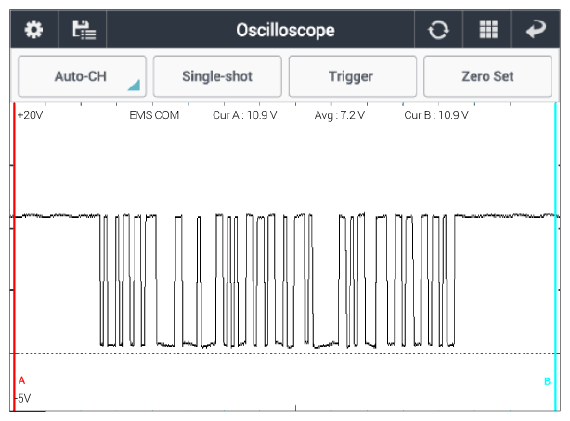Viewport: 570px width, 421px height.
Task: Click the Zero Set button
Action: click(x=487, y=76)
